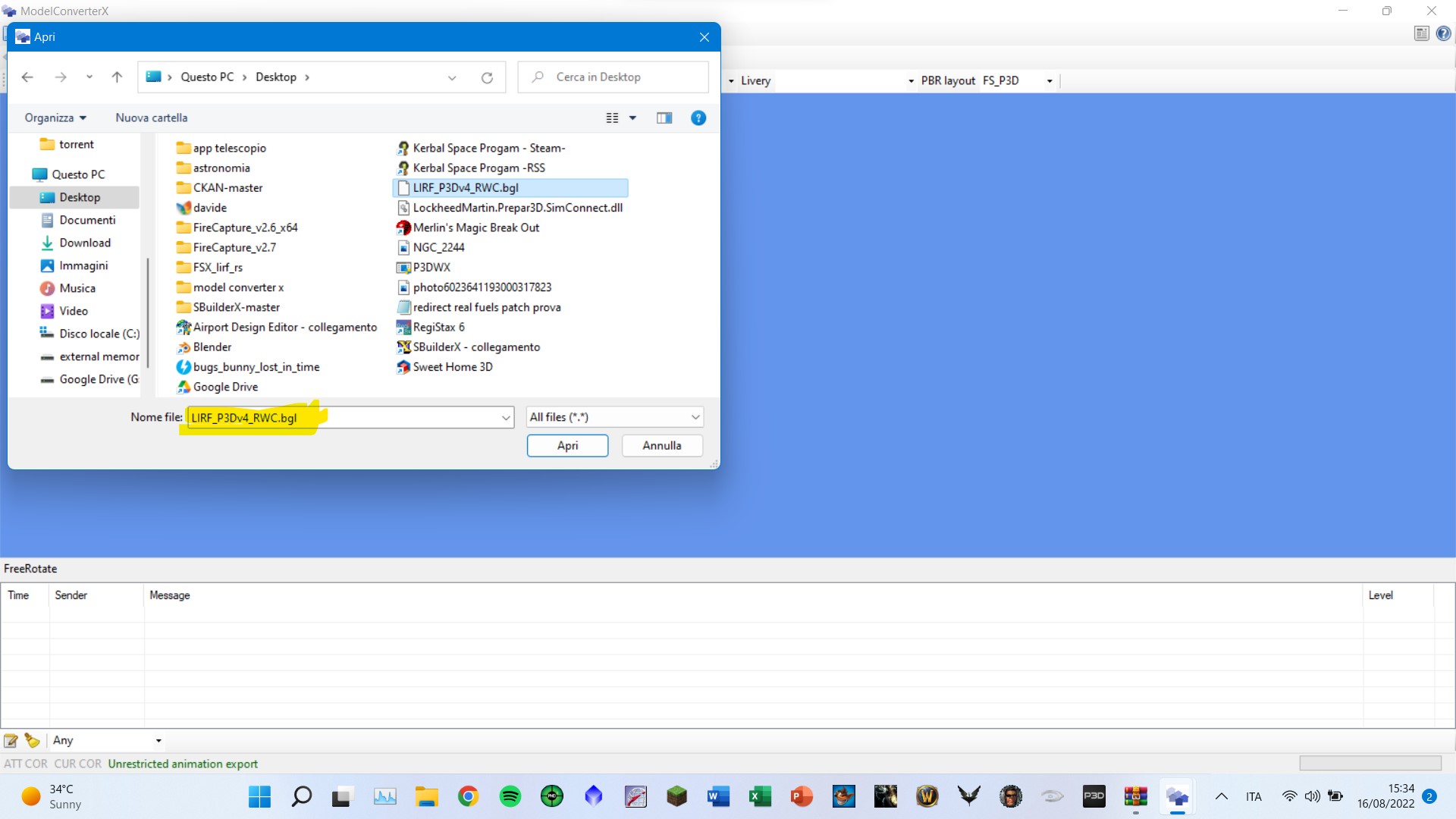Select the Download folder in sidebar
The width and height of the screenshot is (1456, 819).
pyautogui.click(x=85, y=243)
